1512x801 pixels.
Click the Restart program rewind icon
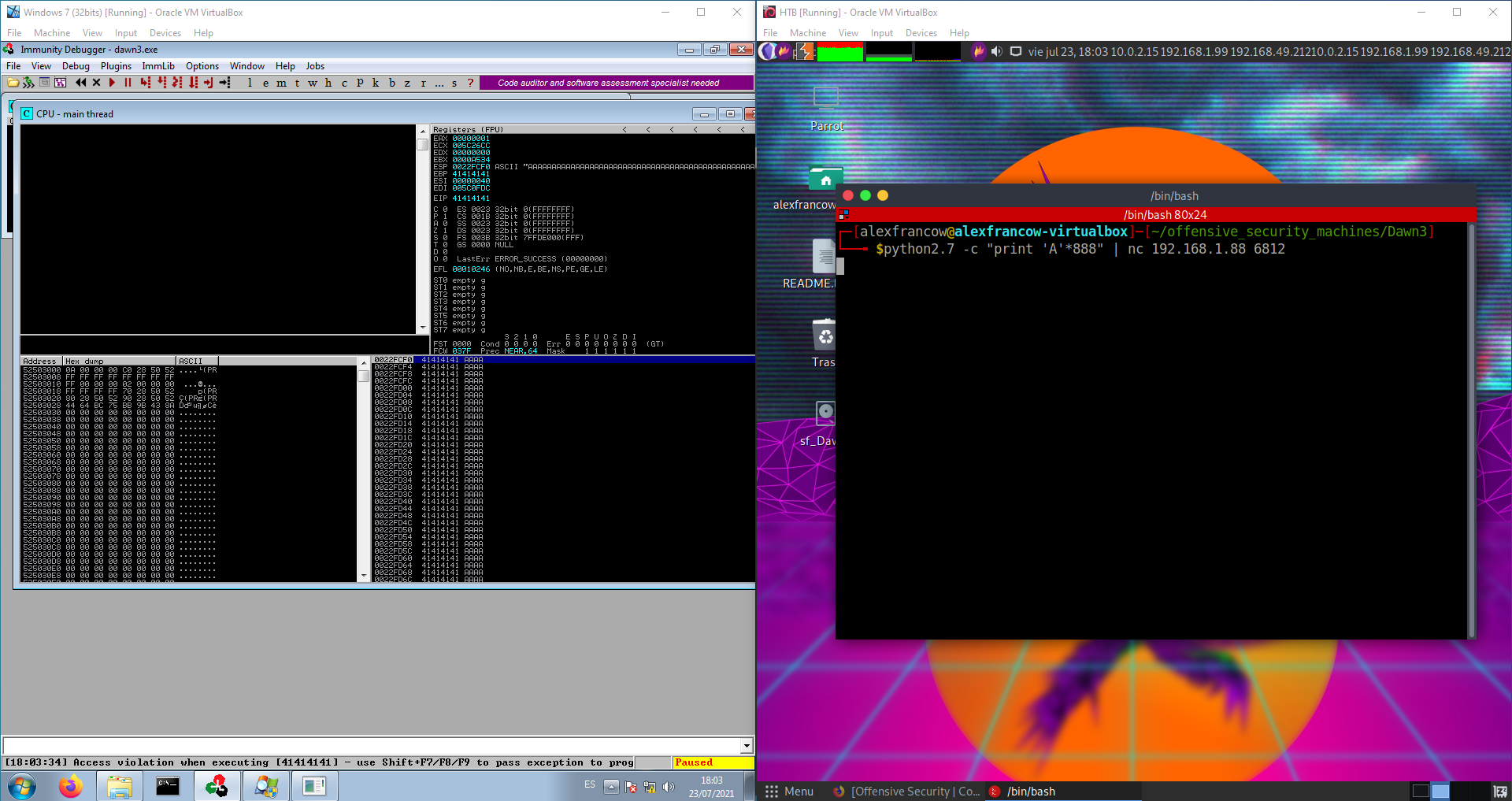pos(80,83)
